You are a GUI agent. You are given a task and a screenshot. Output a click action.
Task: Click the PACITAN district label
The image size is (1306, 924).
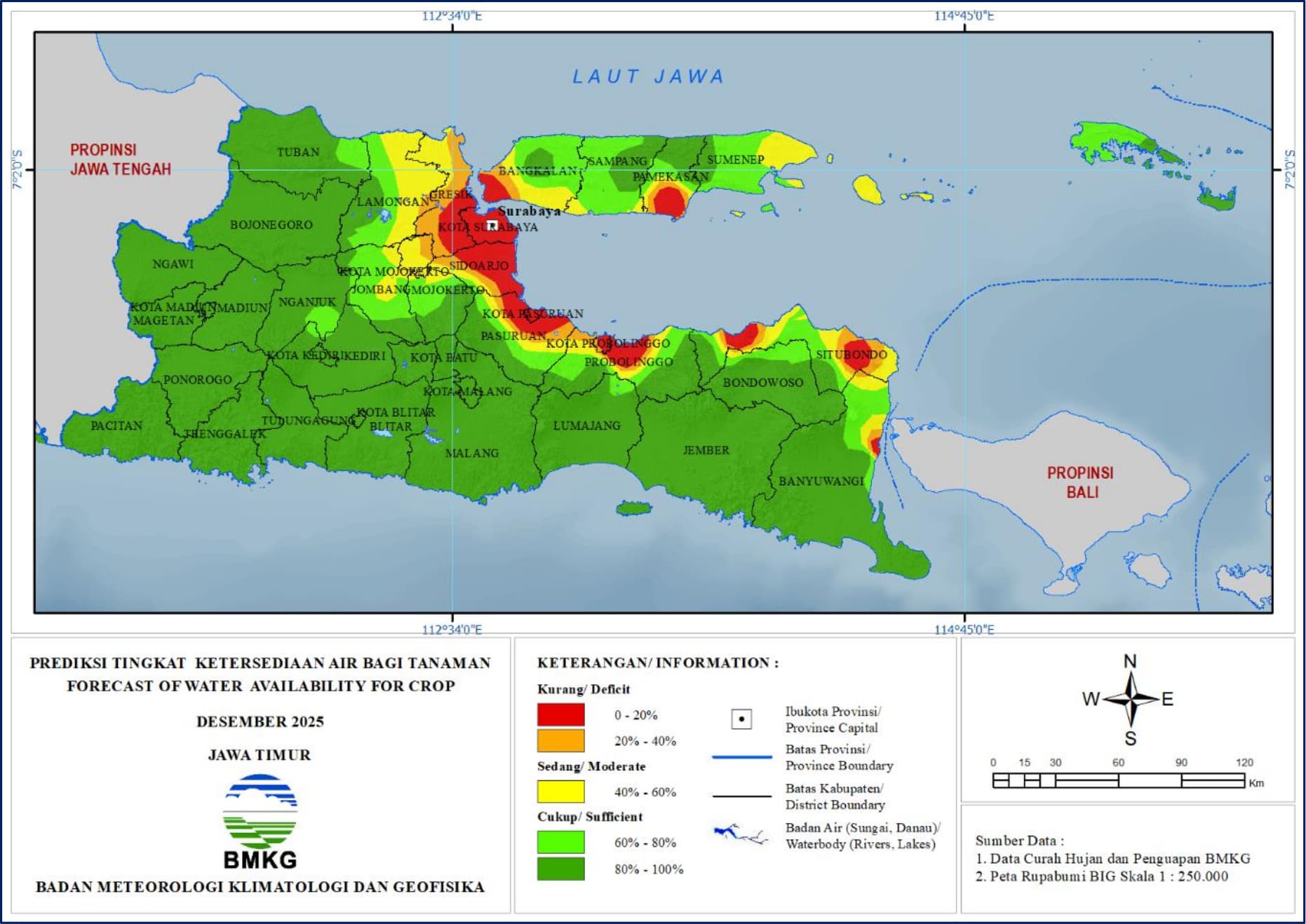tap(116, 426)
